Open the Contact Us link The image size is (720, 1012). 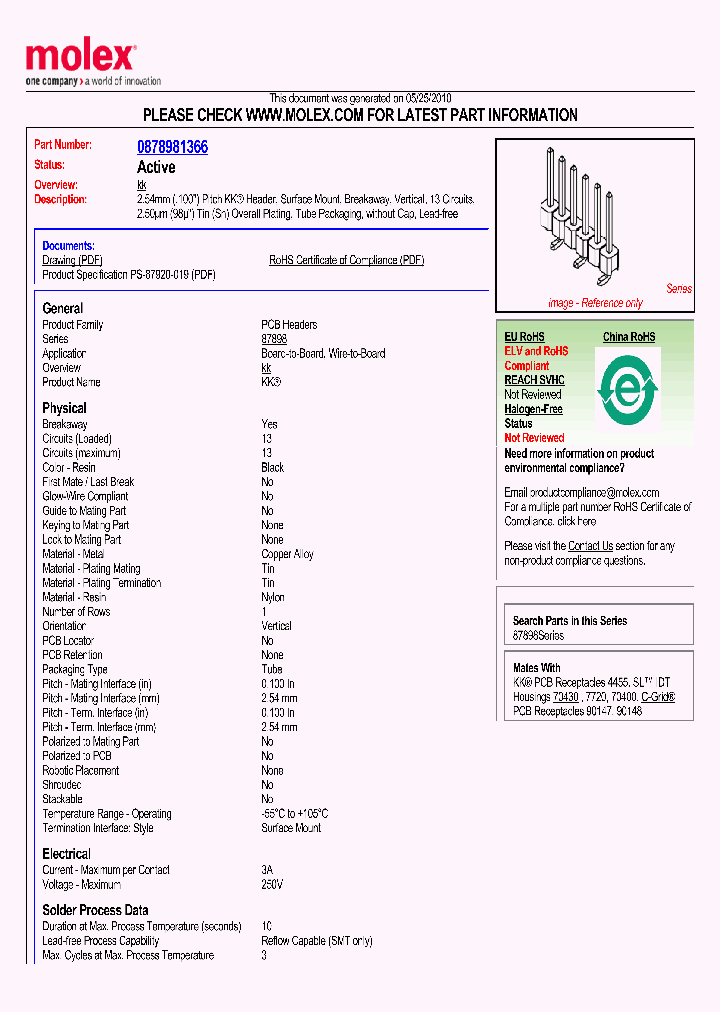[590, 546]
